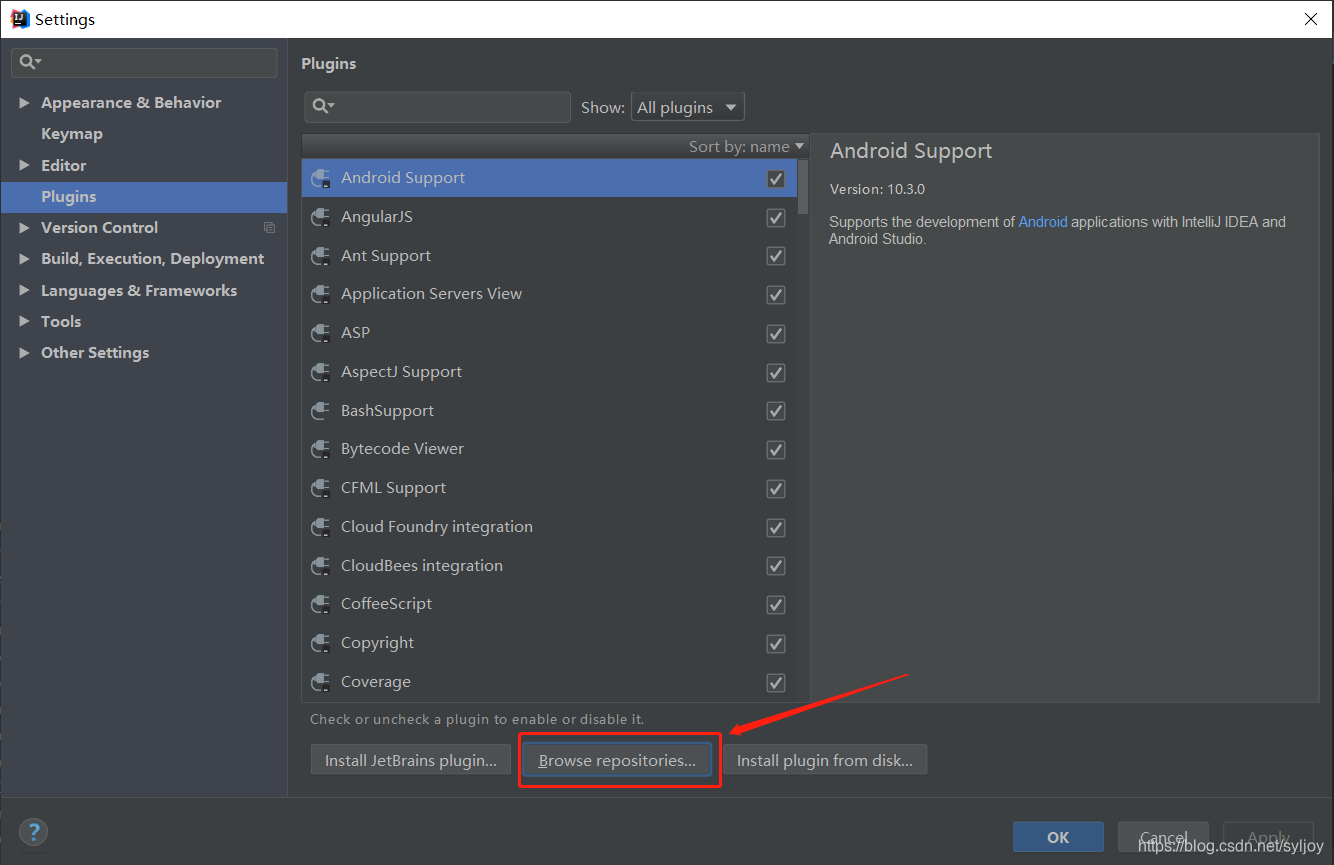Expand the Editor section arrow
Image resolution: width=1334 pixels, height=865 pixels.
(x=24, y=165)
